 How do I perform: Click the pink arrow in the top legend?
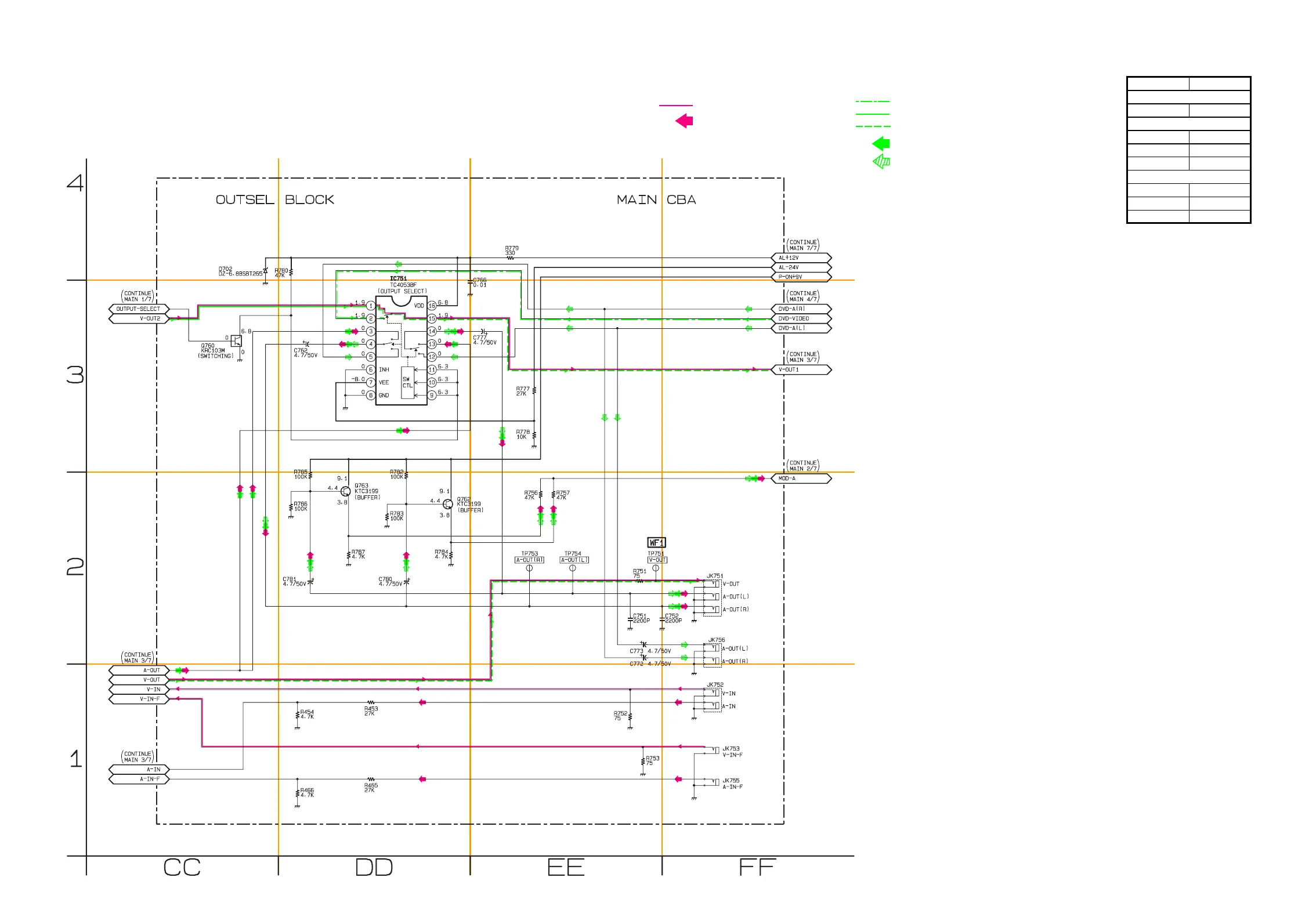(684, 121)
